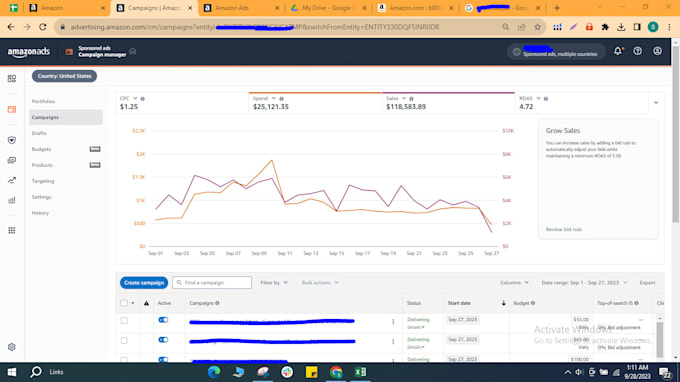Open Targeting in the side menu
This screenshot has width=680, height=382.
coord(43,181)
